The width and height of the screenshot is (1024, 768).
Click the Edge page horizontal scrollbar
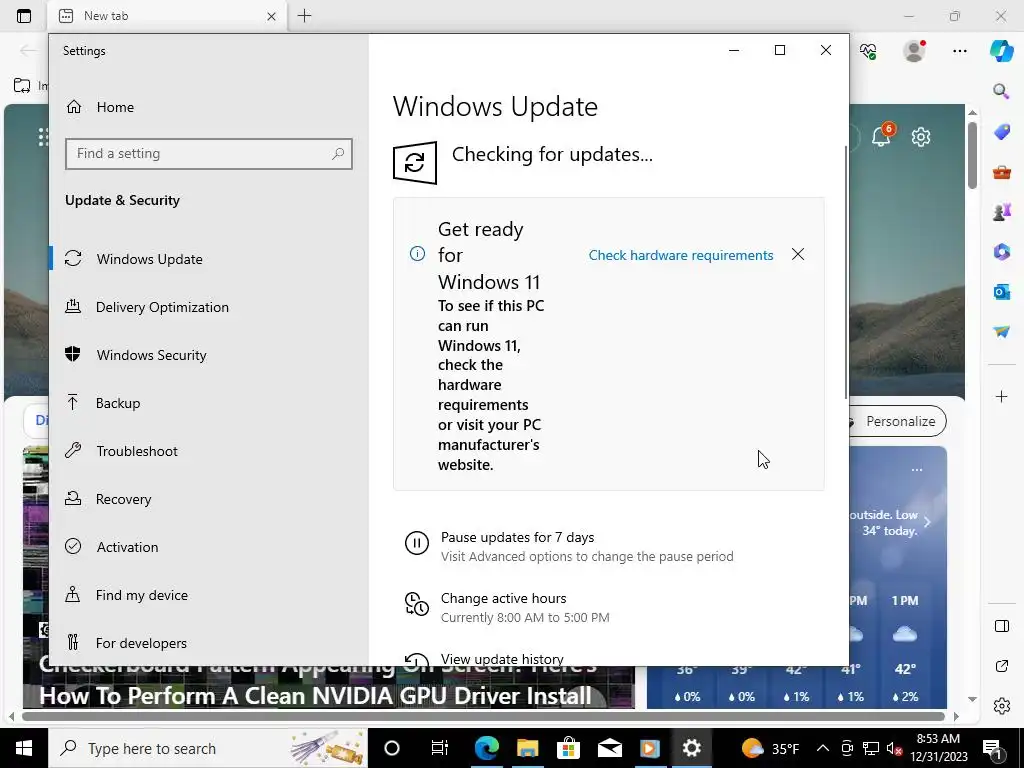click(483, 716)
